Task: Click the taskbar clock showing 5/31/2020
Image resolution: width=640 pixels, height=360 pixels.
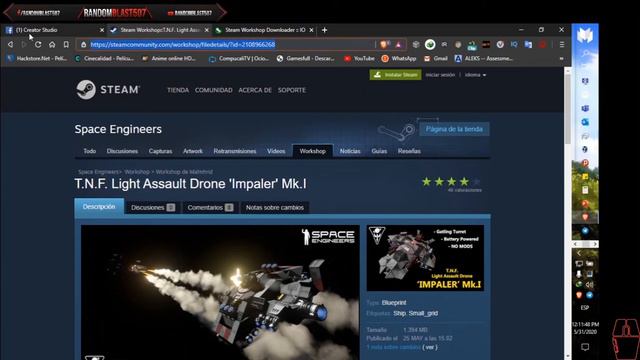Action: [585, 328]
